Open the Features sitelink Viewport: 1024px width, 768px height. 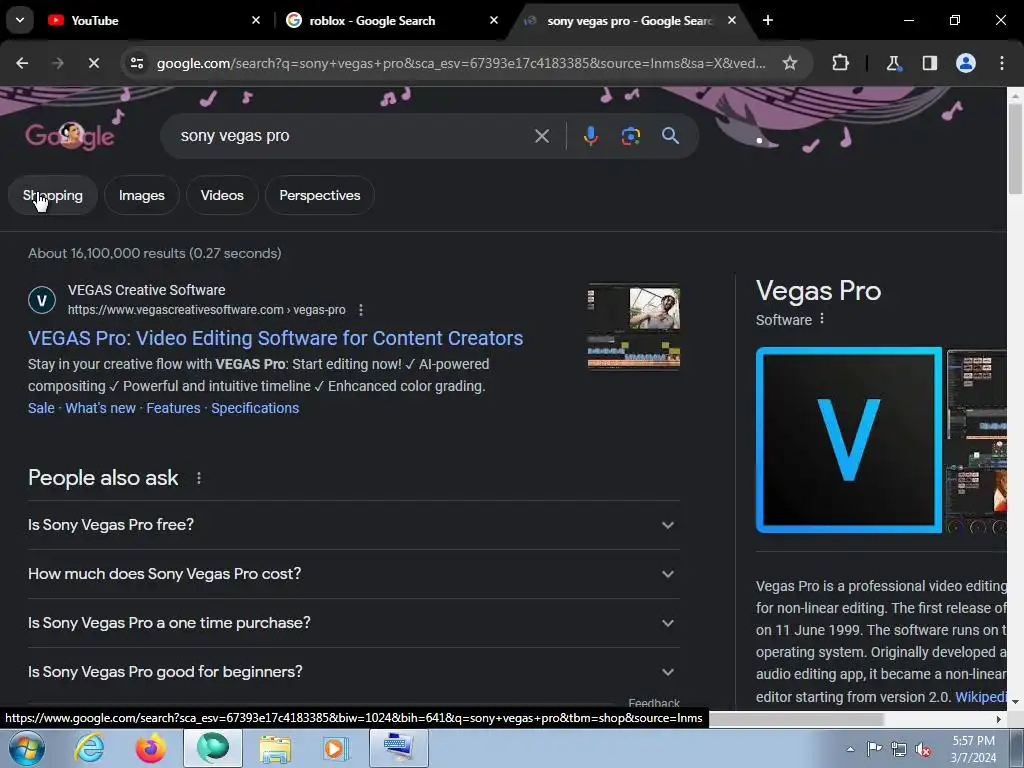173,408
